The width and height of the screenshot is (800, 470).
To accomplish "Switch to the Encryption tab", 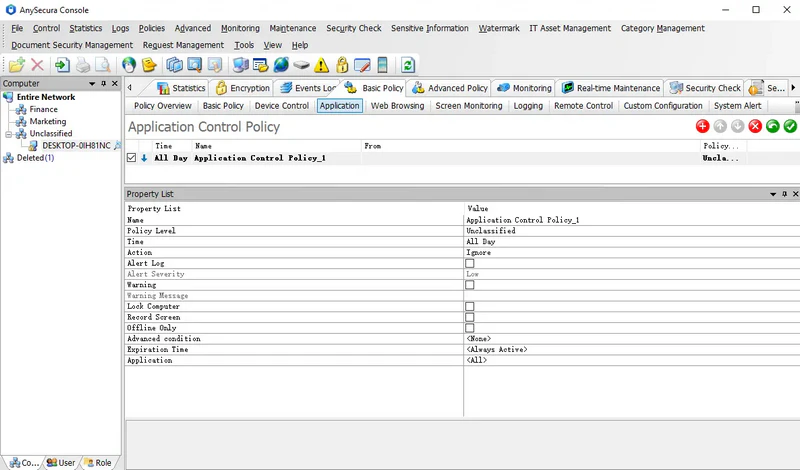I will (242, 88).
